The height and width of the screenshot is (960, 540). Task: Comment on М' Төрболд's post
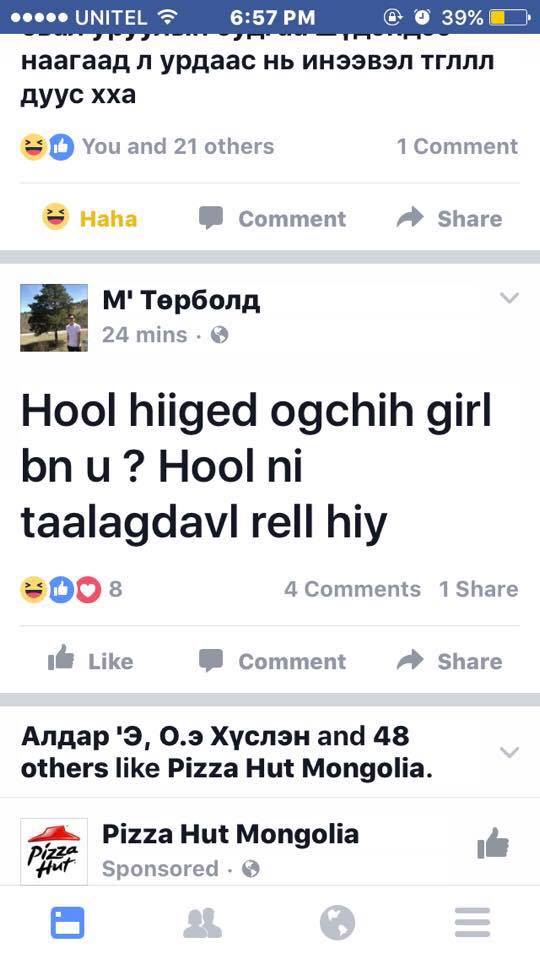[272, 661]
